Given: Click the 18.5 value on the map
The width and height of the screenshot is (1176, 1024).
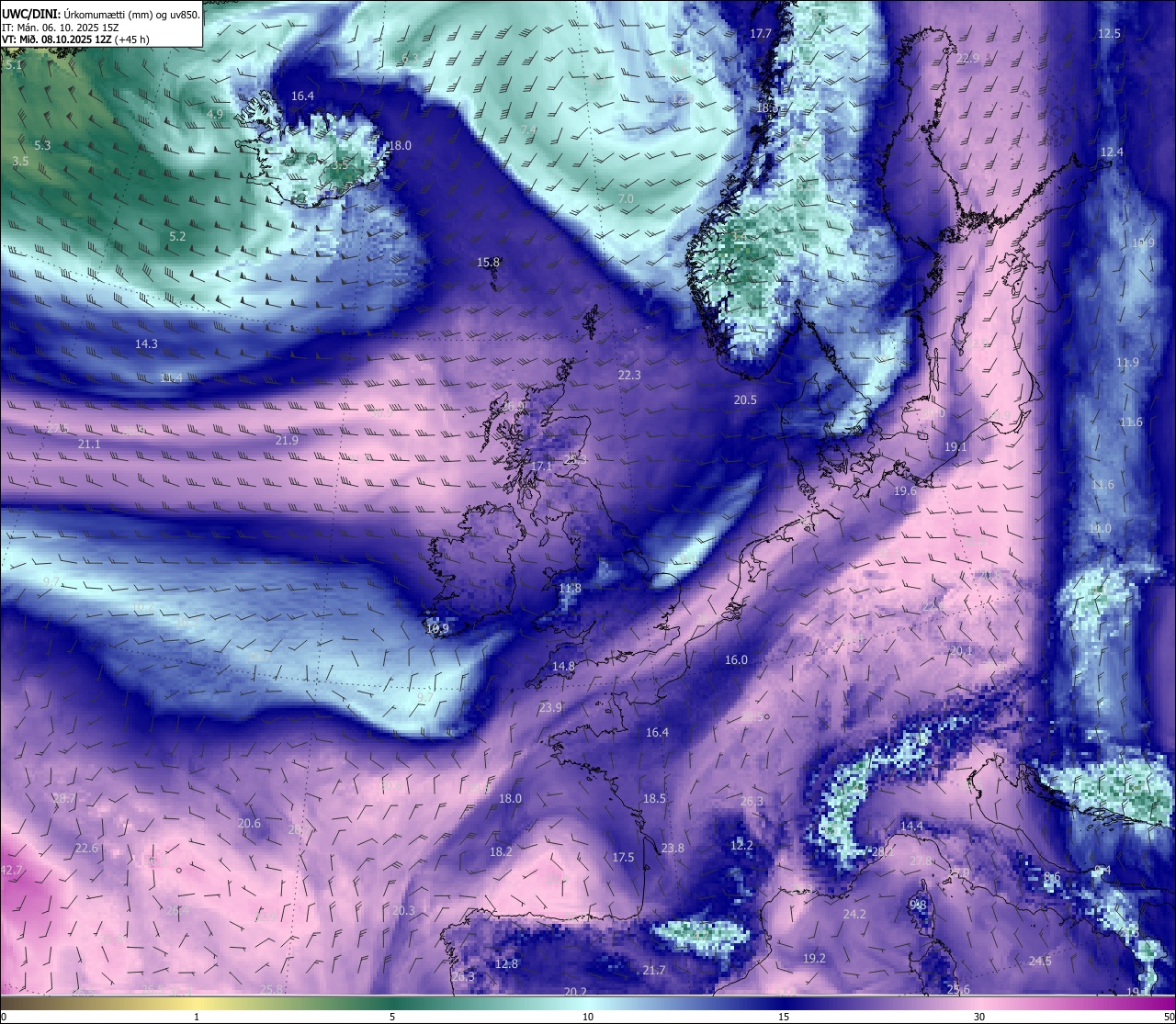Looking at the screenshot, I should click(654, 799).
